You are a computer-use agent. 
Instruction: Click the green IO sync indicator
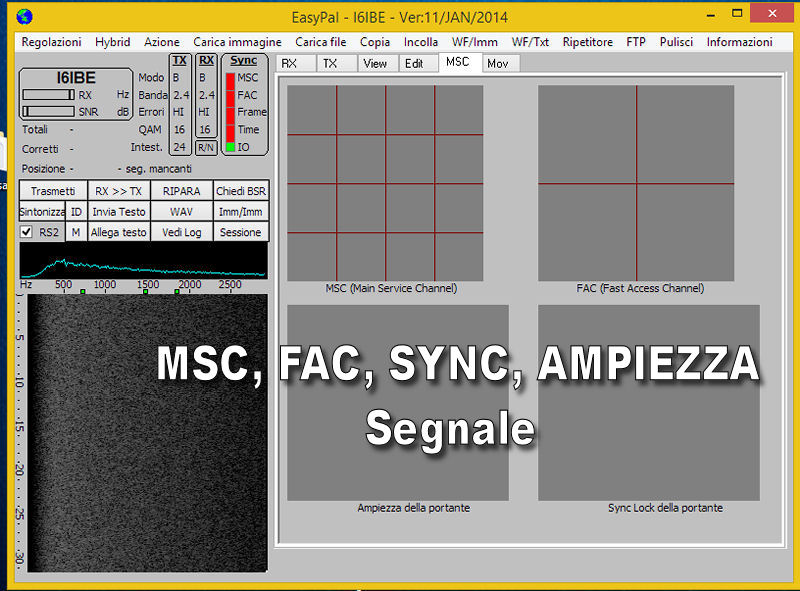231,147
